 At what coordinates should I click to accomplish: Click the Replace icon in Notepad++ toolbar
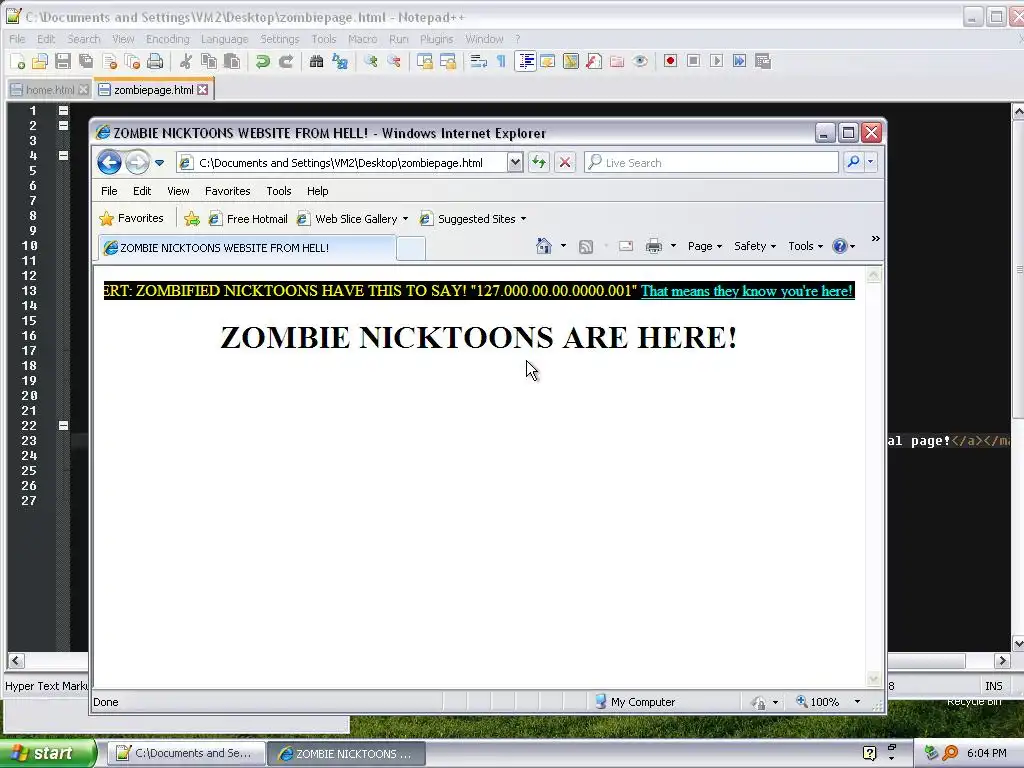(340, 61)
